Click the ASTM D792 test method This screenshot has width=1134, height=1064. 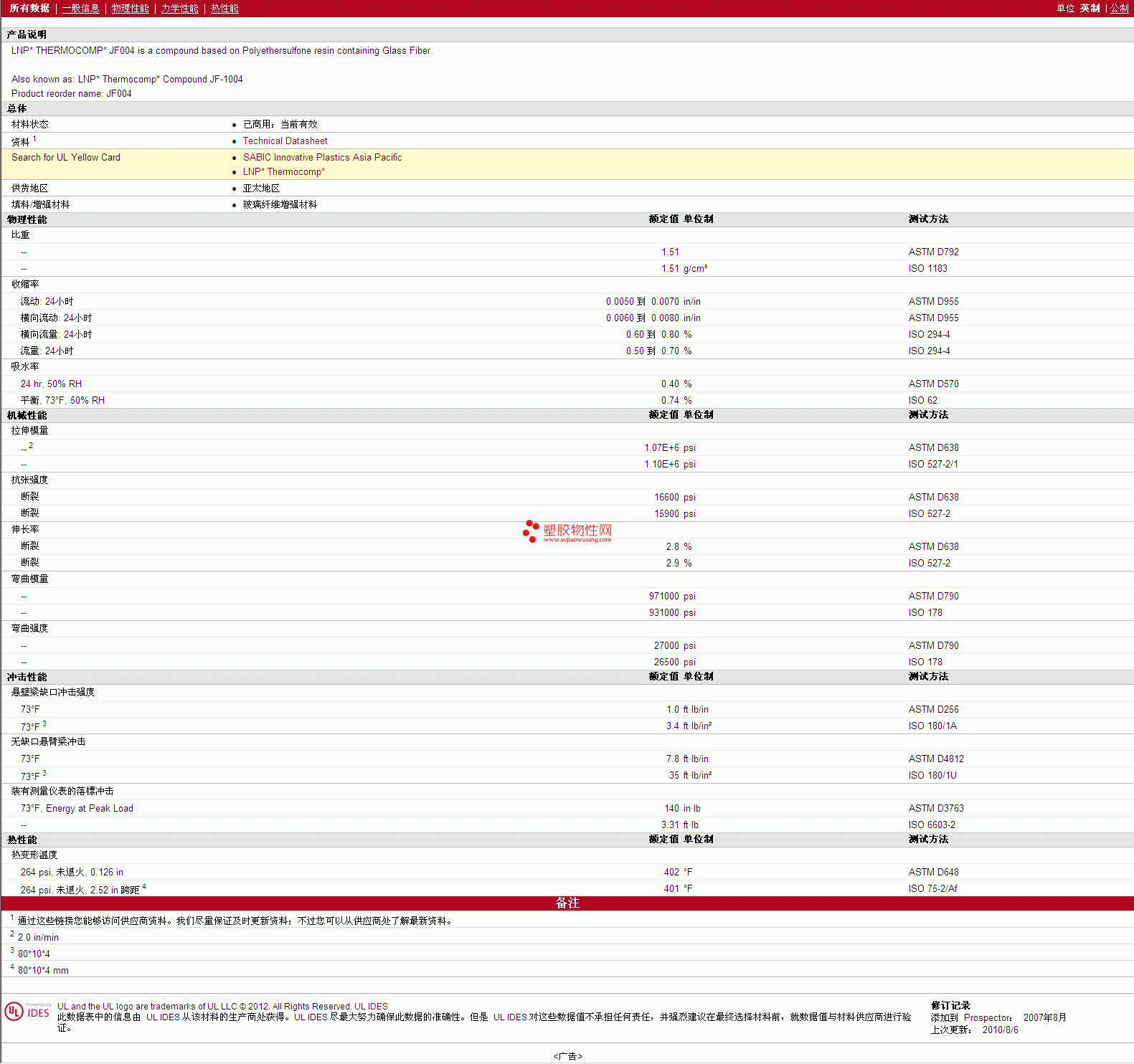933,252
